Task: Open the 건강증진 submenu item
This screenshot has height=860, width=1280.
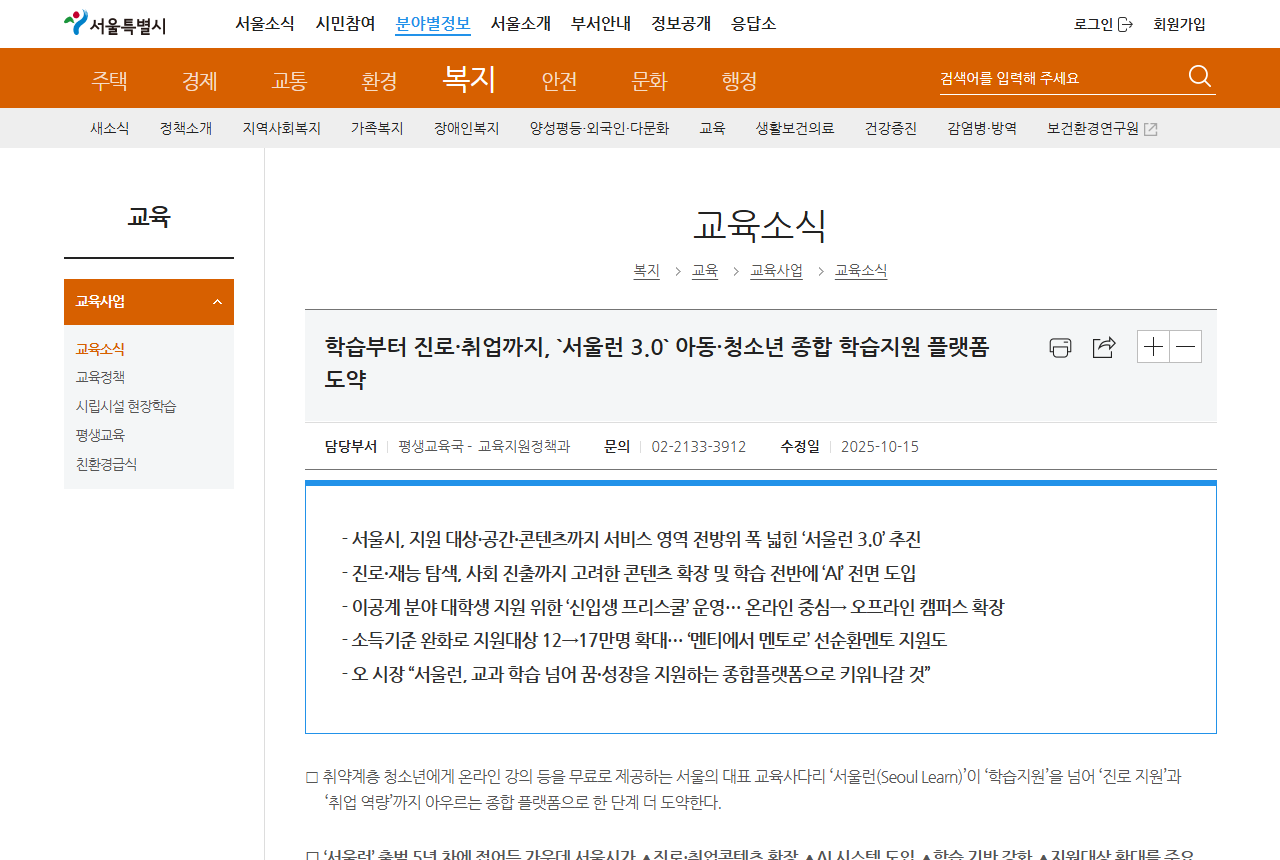Action: [x=891, y=128]
